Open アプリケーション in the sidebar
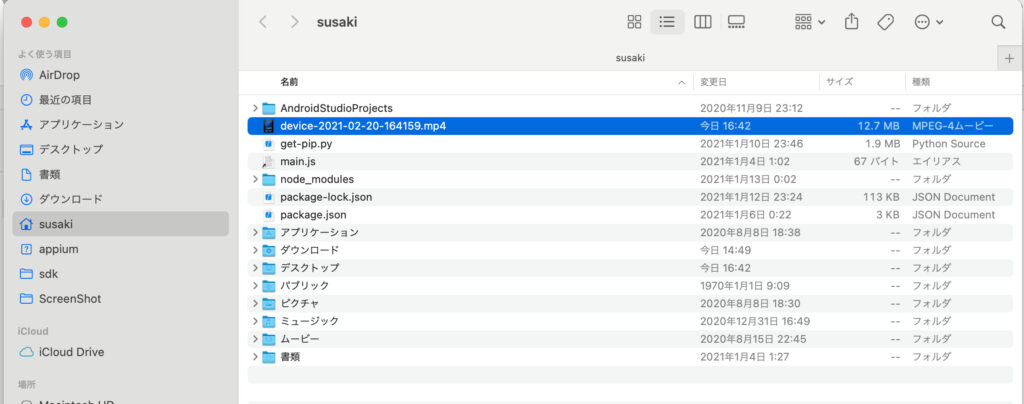This screenshot has height=404, width=1024. [x=121, y=124]
